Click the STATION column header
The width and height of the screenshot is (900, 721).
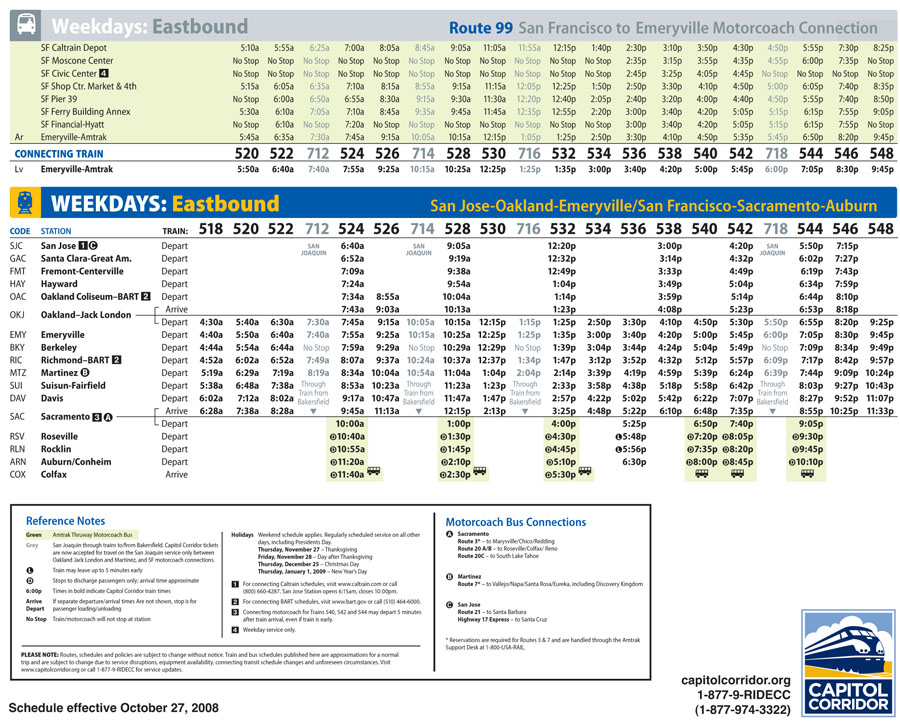tap(56, 231)
